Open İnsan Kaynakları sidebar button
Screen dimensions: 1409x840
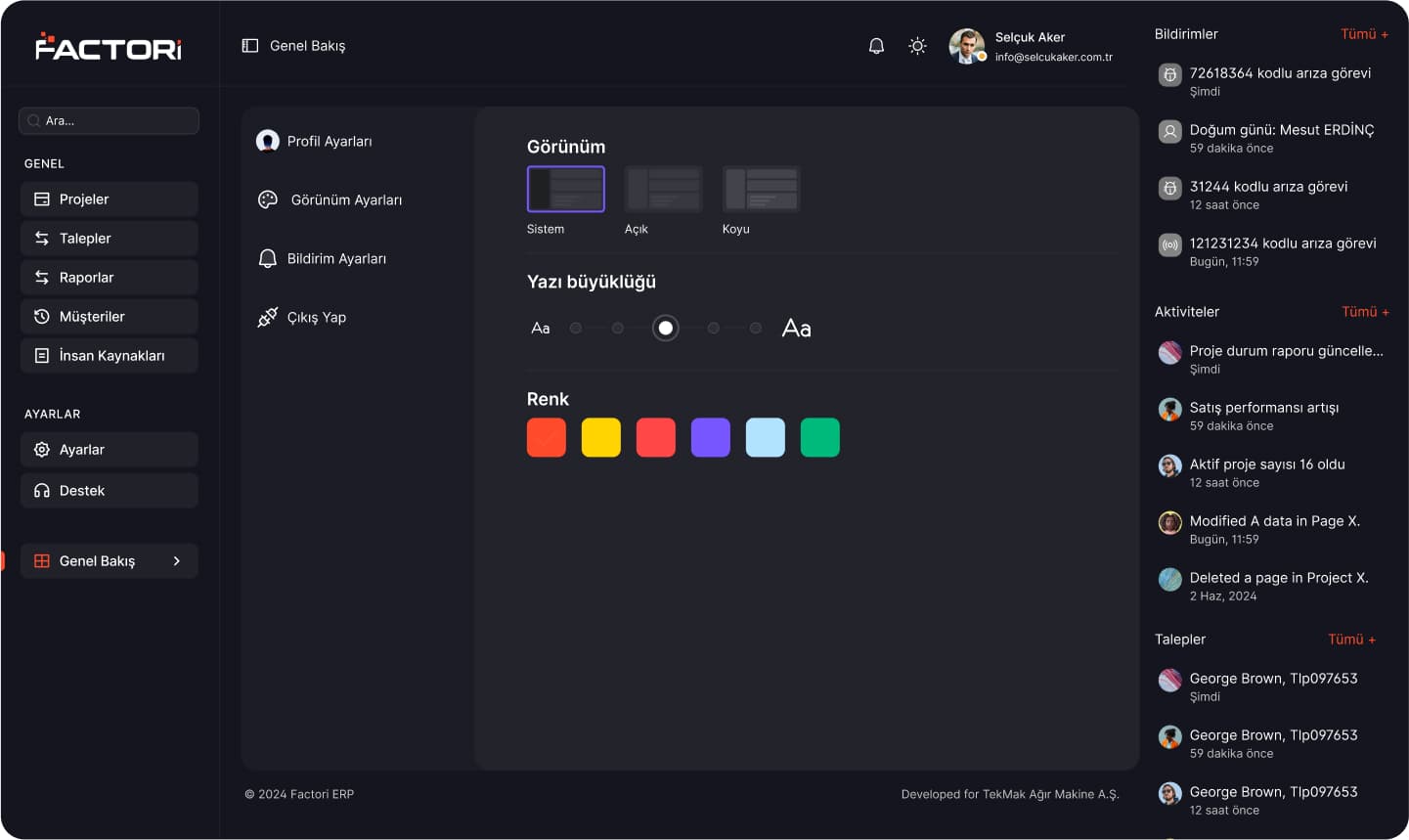point(110,356)
